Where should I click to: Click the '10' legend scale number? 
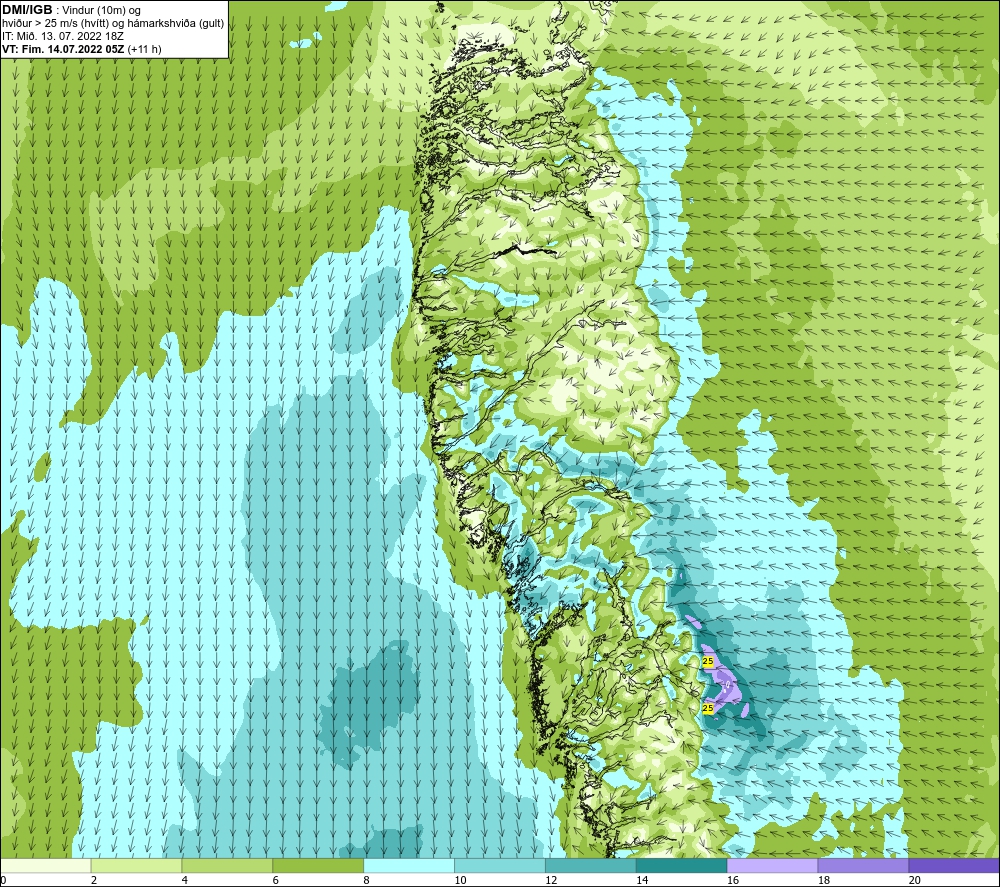click(x=460, y=880)
